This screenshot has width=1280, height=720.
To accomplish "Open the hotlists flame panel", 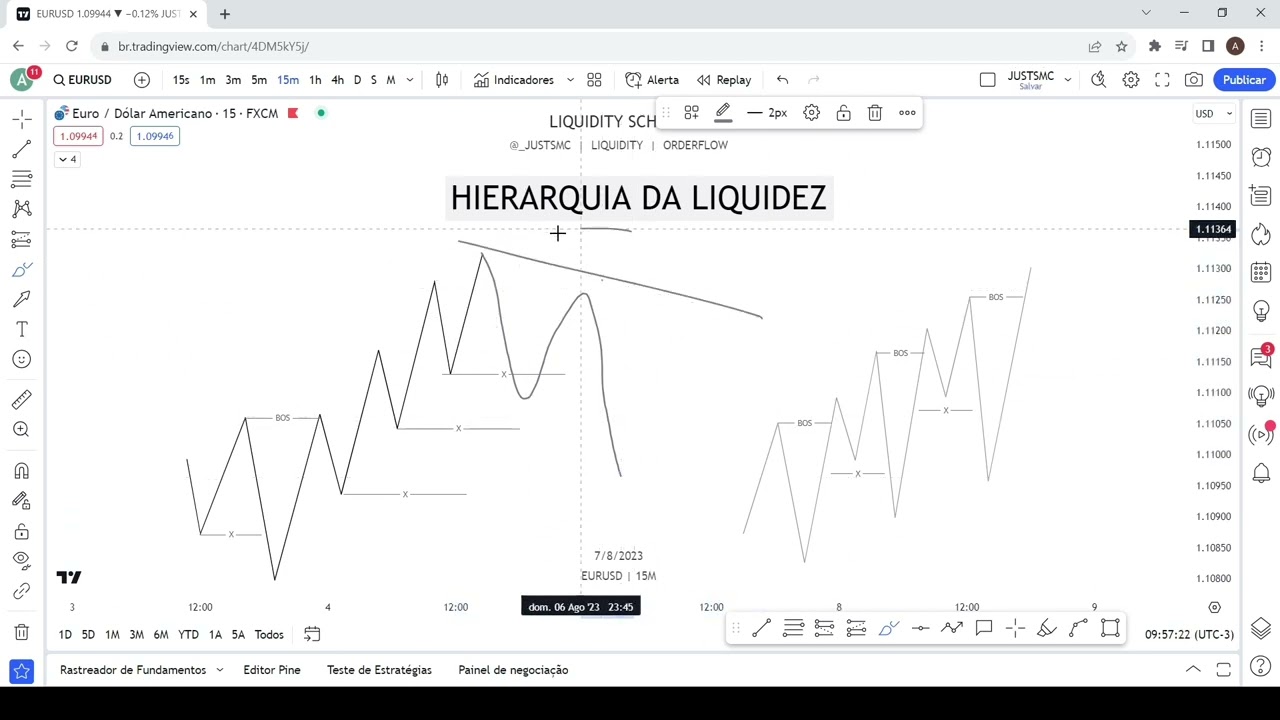I will click(x=1261, y=235).
